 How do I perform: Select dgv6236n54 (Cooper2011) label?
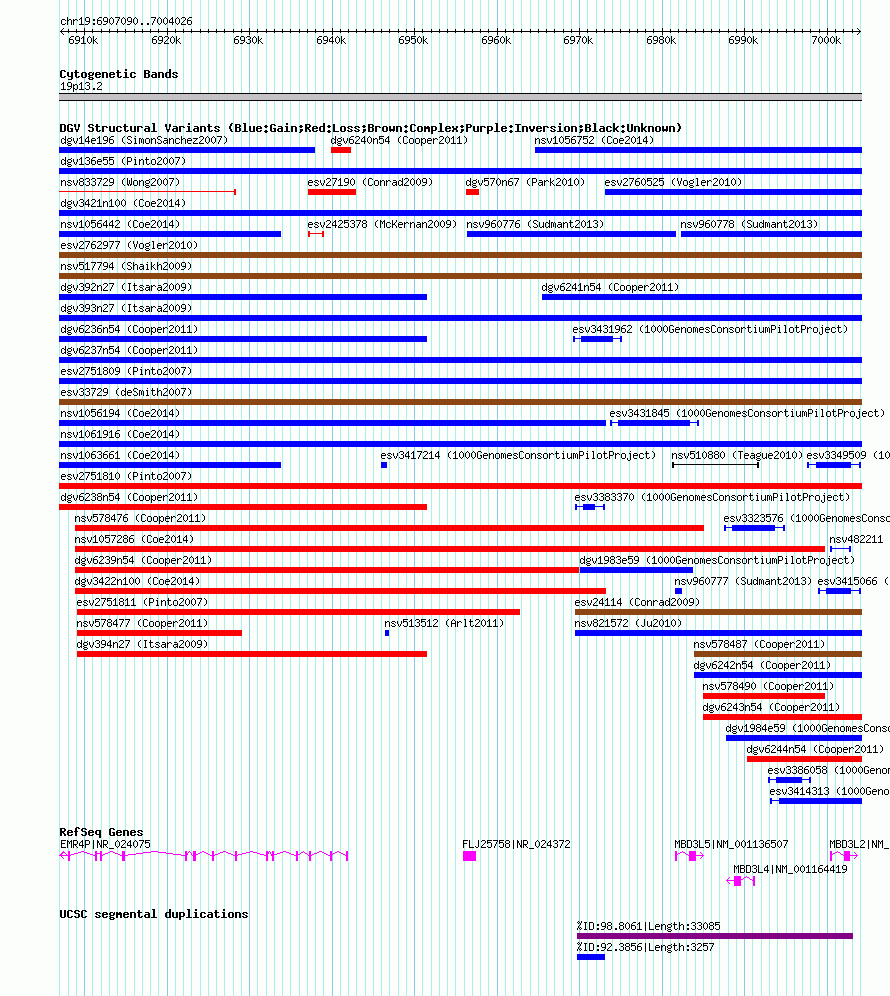tap(129, 329)
